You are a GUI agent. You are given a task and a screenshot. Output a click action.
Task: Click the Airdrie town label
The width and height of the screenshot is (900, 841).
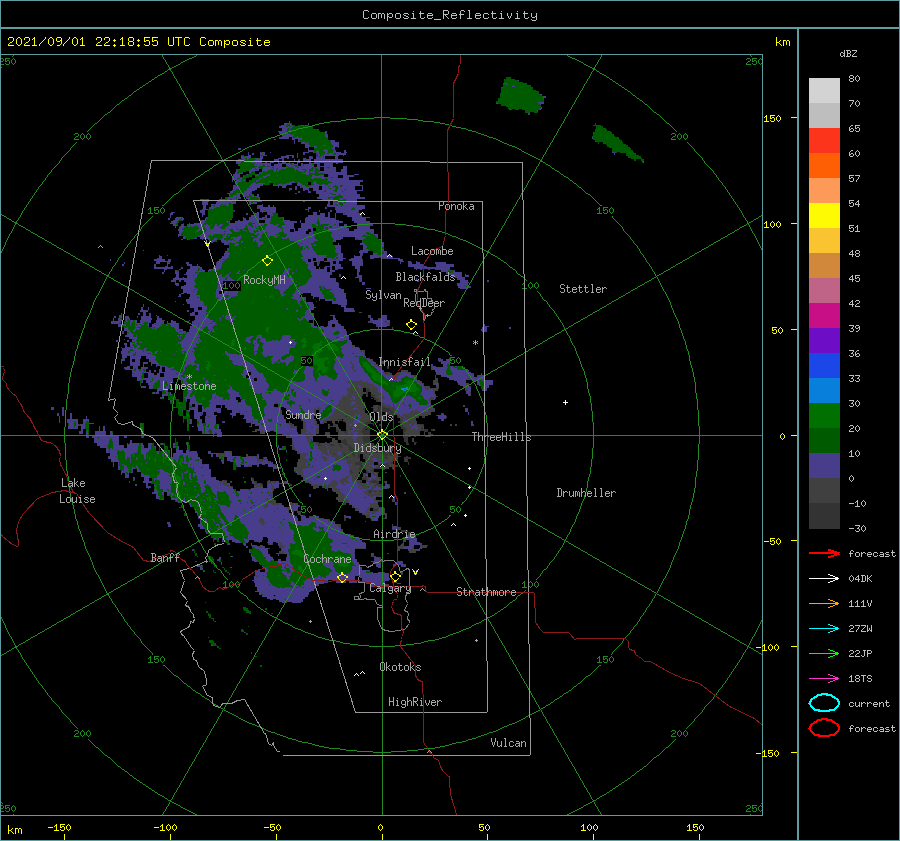[394, 534]
